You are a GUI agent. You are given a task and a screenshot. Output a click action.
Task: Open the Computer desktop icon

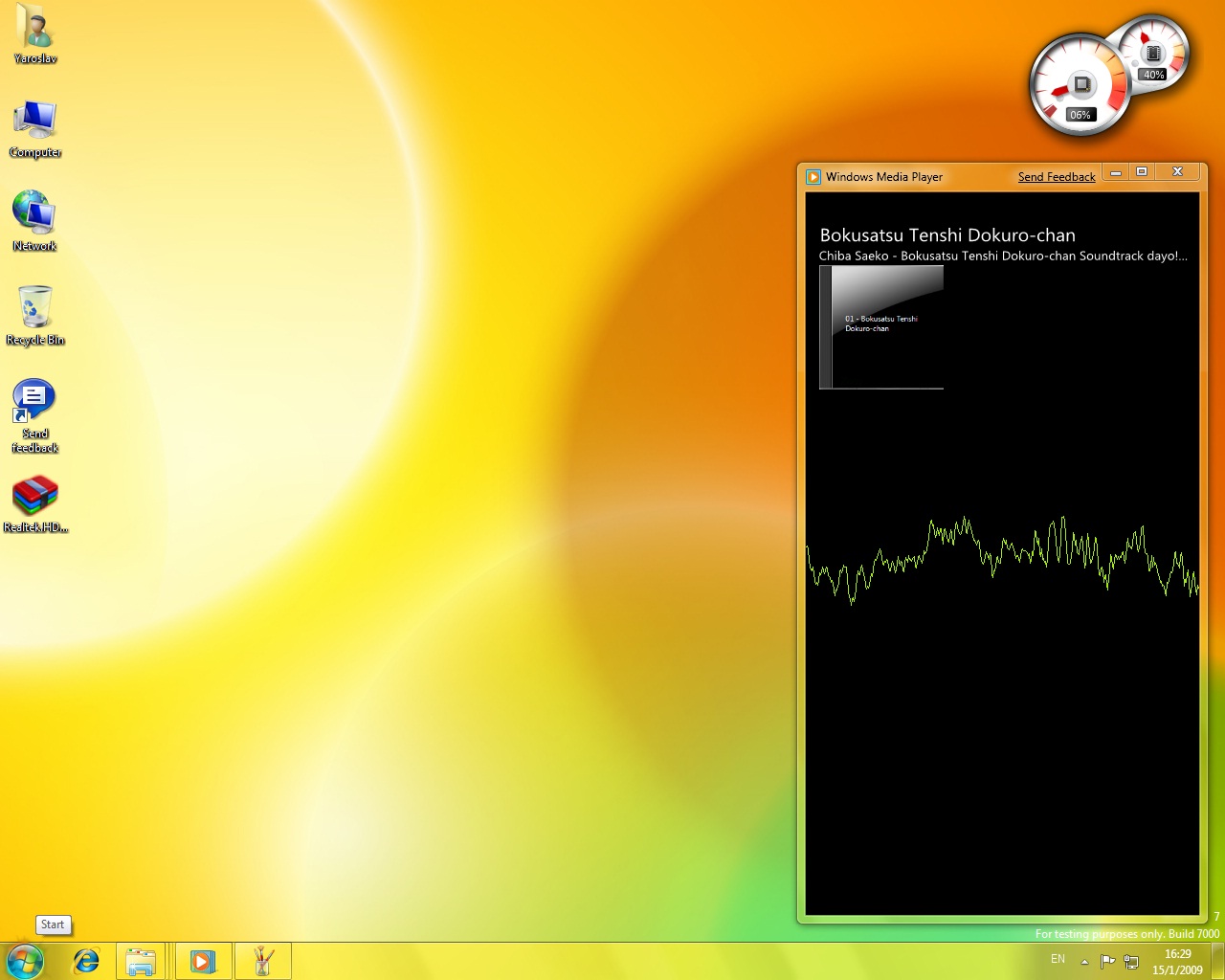click(x=35, y=129)
